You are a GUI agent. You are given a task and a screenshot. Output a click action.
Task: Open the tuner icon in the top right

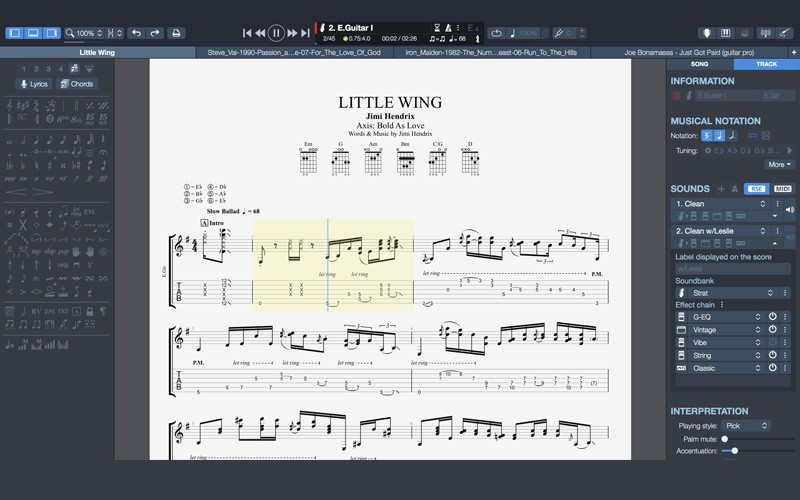pos(765,33)
